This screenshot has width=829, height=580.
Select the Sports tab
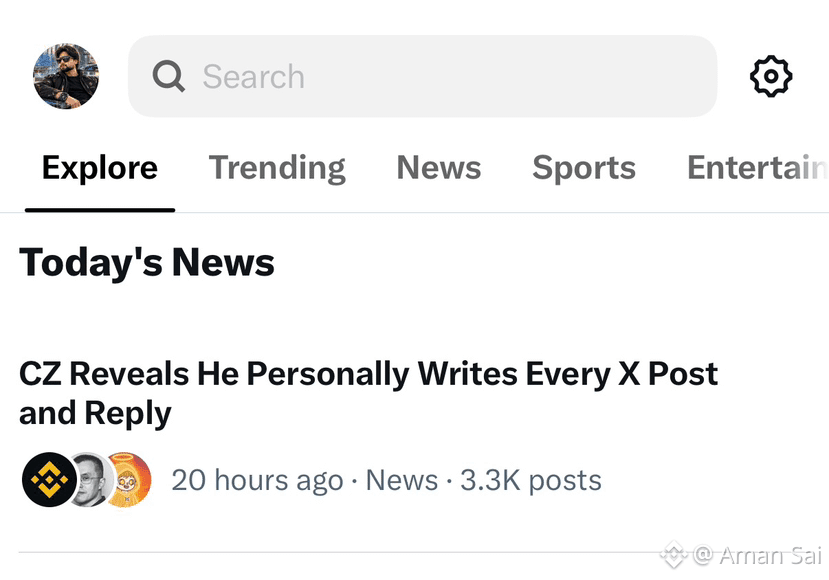[x=584, y=168]
